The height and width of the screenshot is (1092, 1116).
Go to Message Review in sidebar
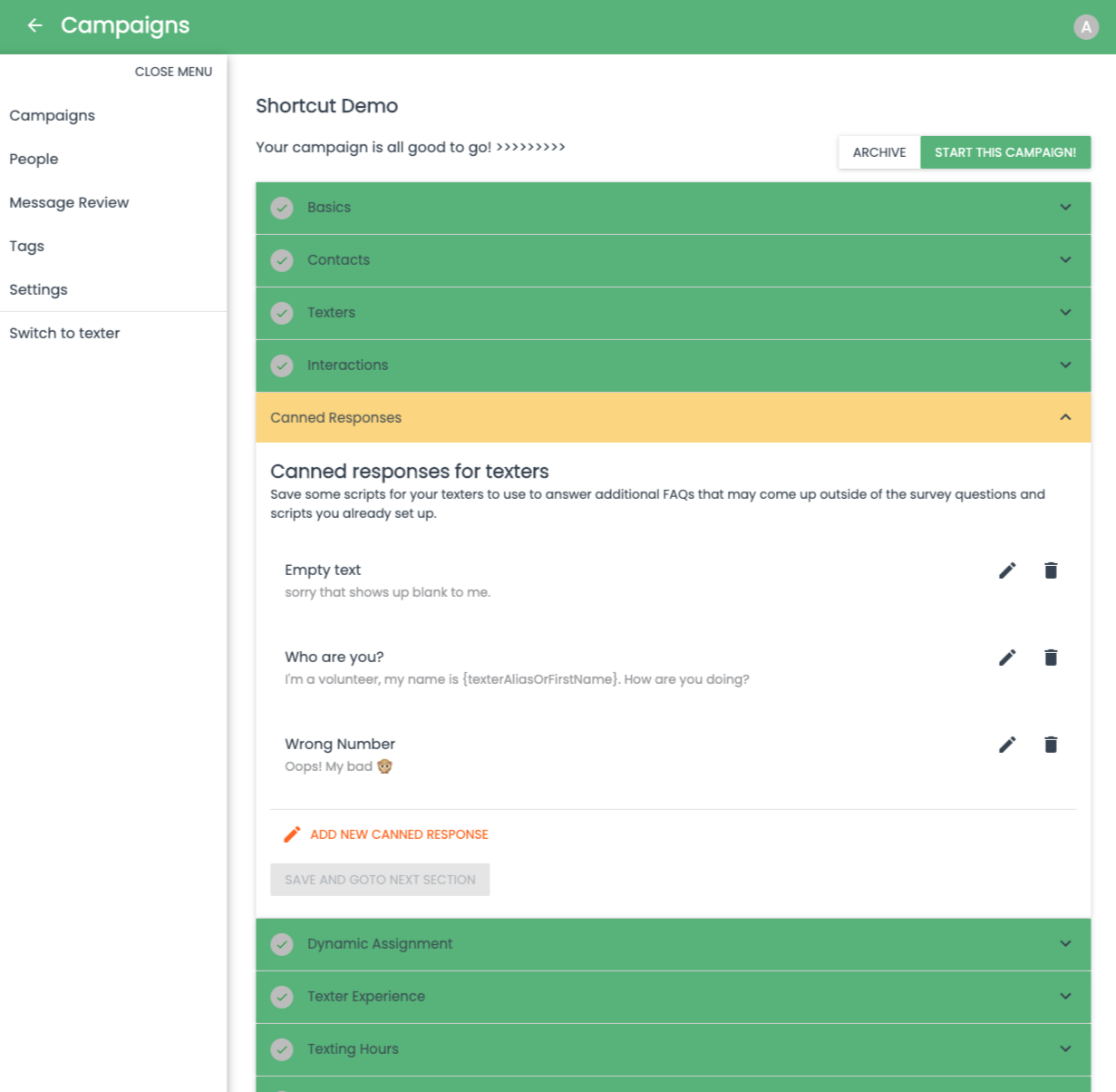tap(69, 202)
